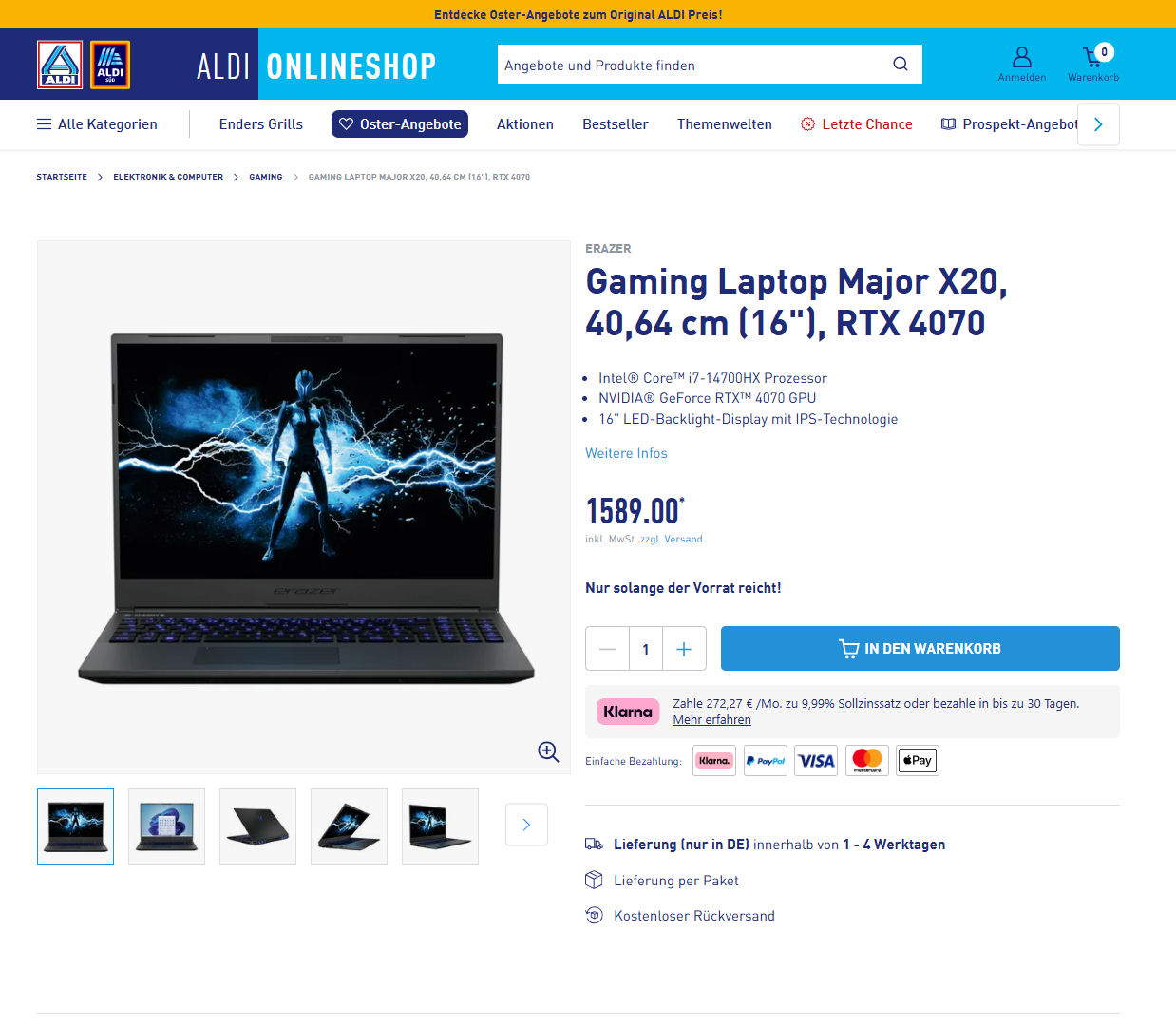Zoom product image with magnifier icon
Screen dimensions: 1176x1026
(548, 751)
